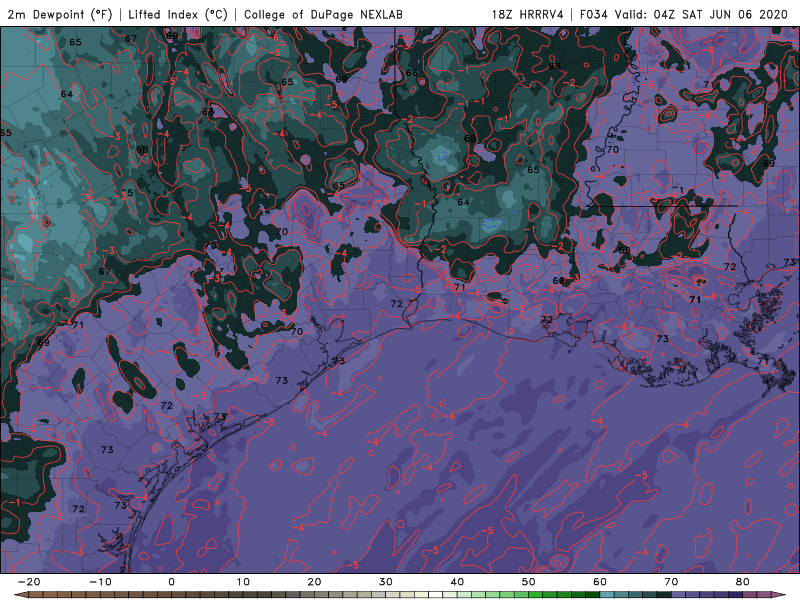Click the "-20" label on the color scale
Viewport: 800px width, 600px height.
point(29,582)
